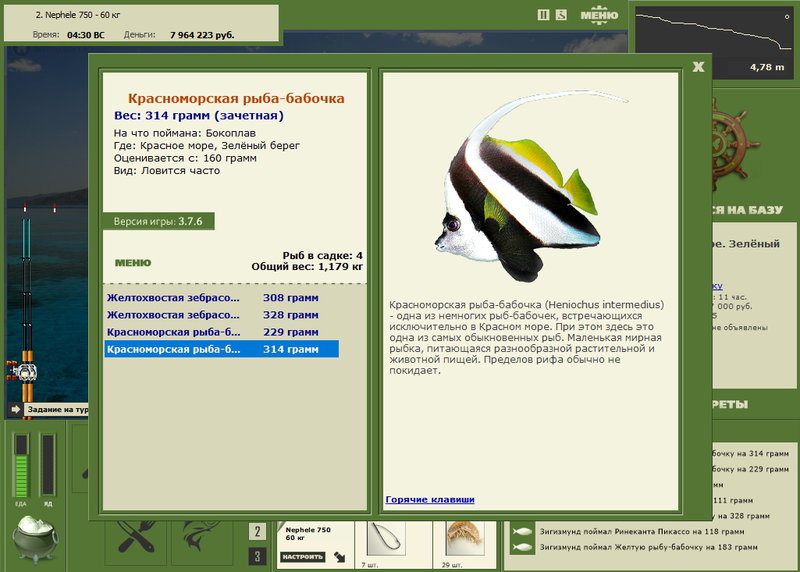The image size is (800, 572).
Task: Select the Желтохвостая зебрасо... 308 грамм row
Action: tap(221, 297)
